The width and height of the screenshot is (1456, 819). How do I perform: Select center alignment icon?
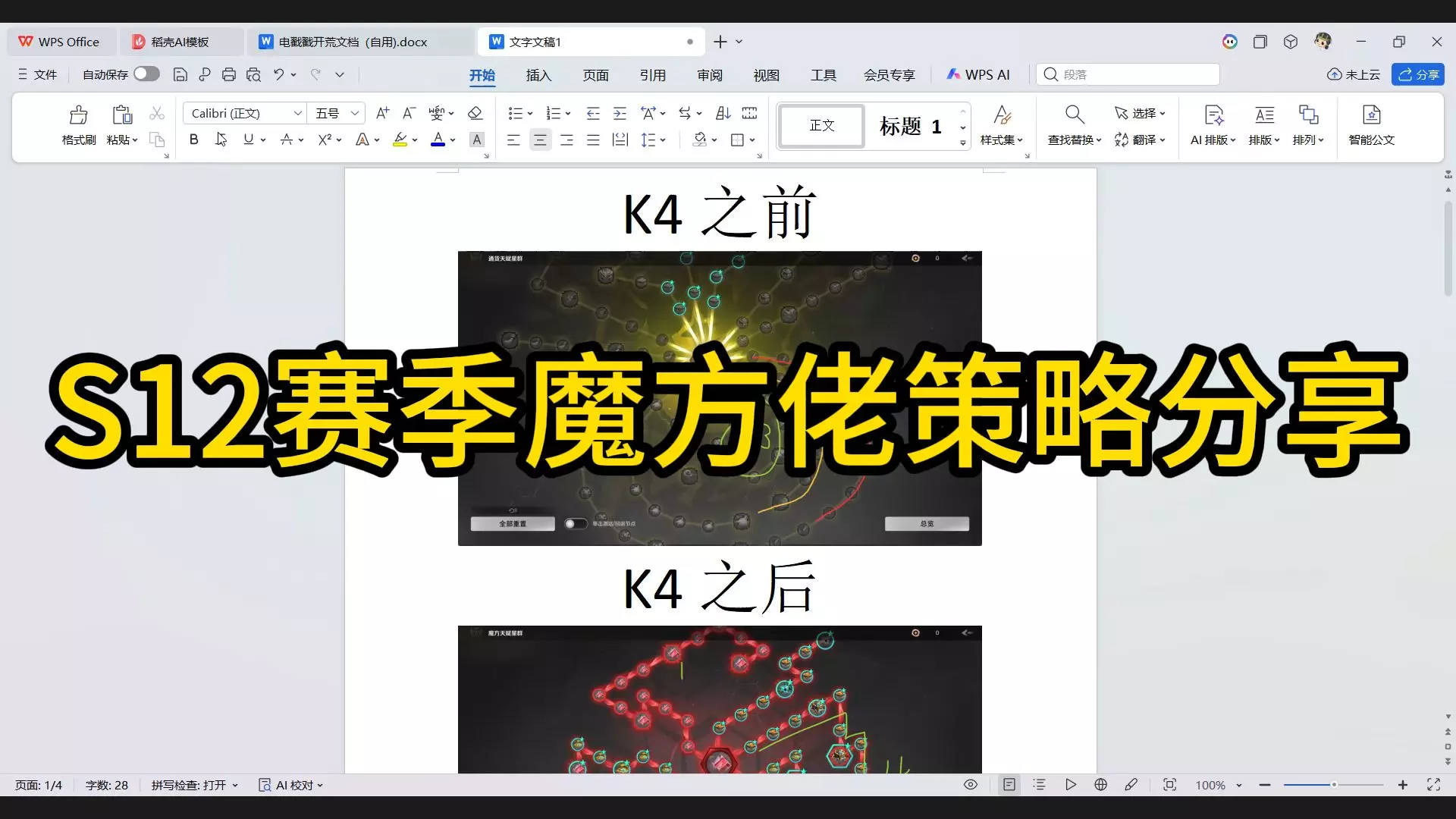tap(540, 140)
